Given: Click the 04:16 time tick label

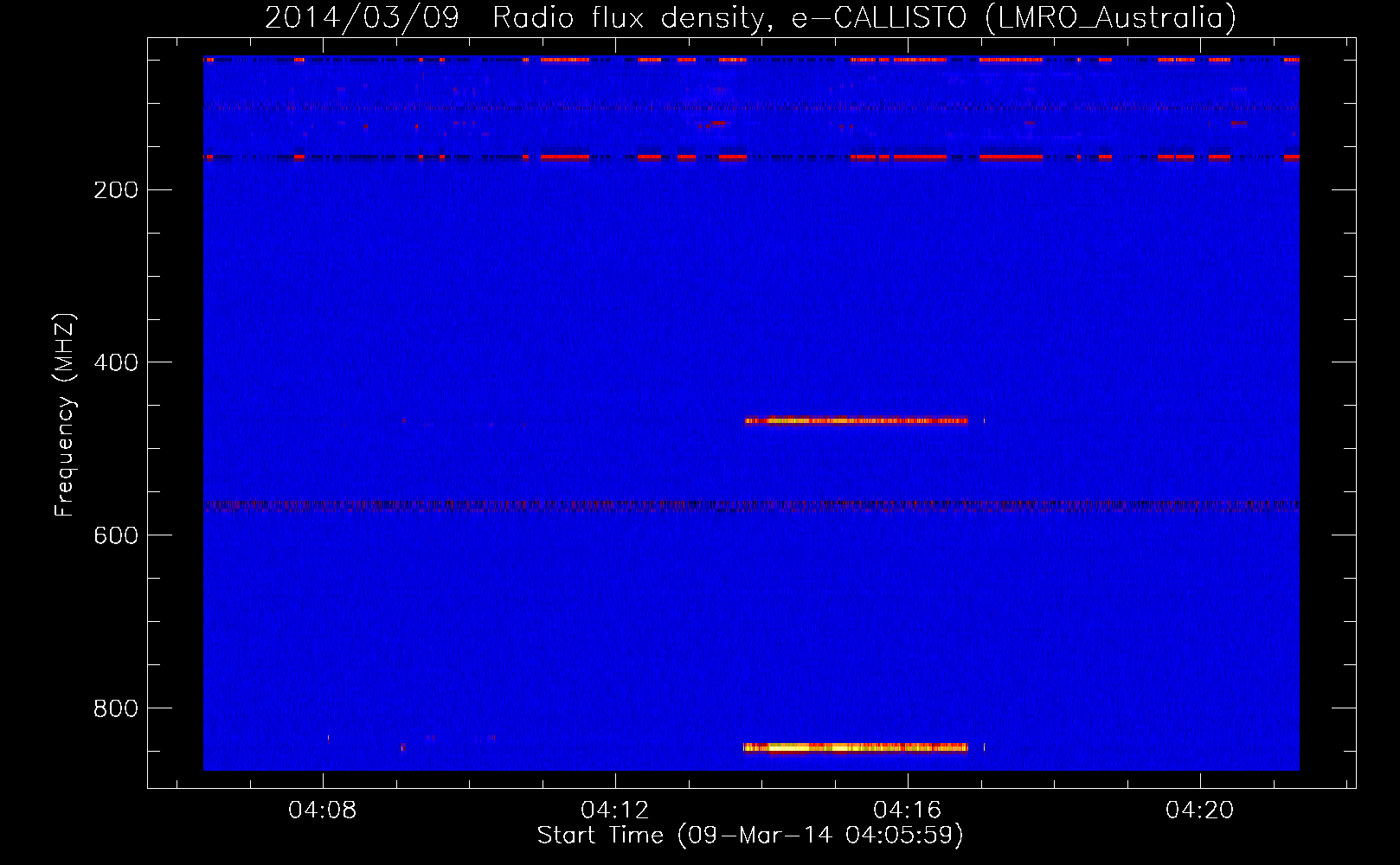Looking at the screenshot, I should [x=908, y=811].
